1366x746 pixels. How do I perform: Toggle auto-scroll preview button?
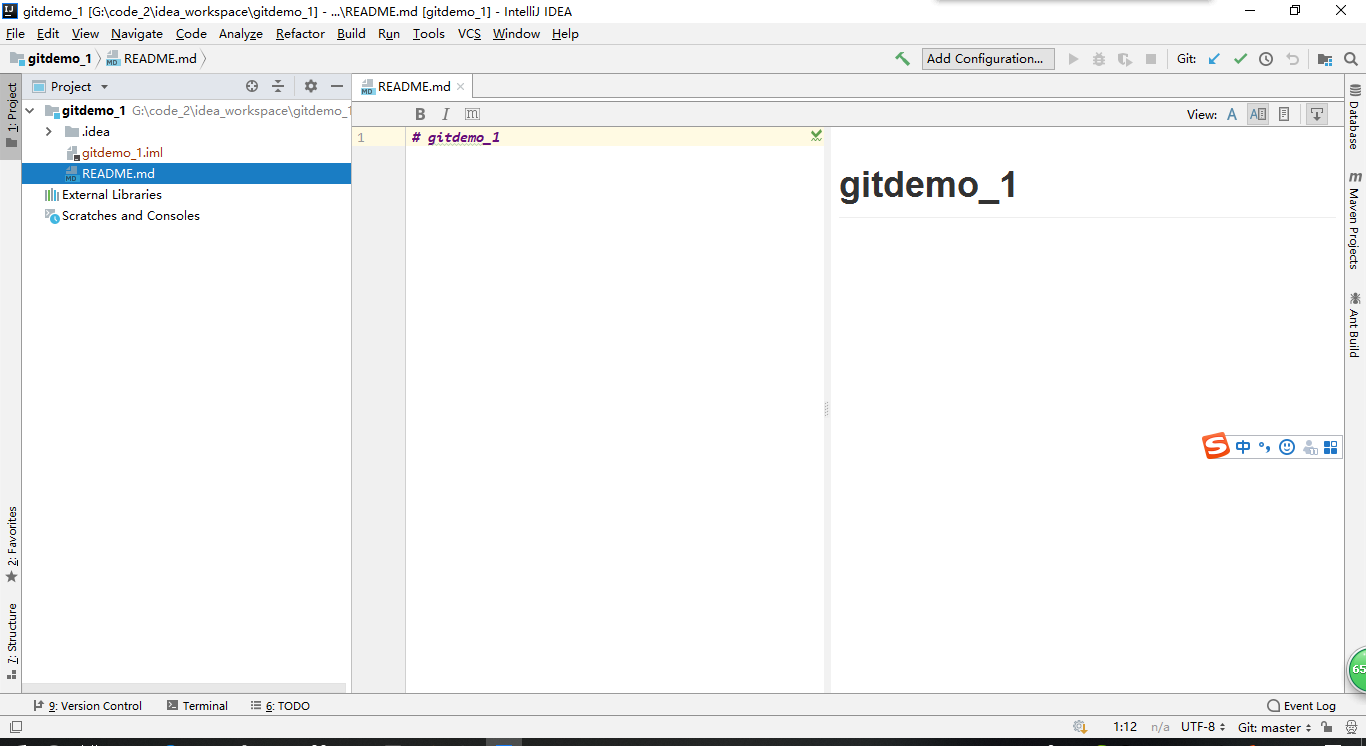point(1317,114)
